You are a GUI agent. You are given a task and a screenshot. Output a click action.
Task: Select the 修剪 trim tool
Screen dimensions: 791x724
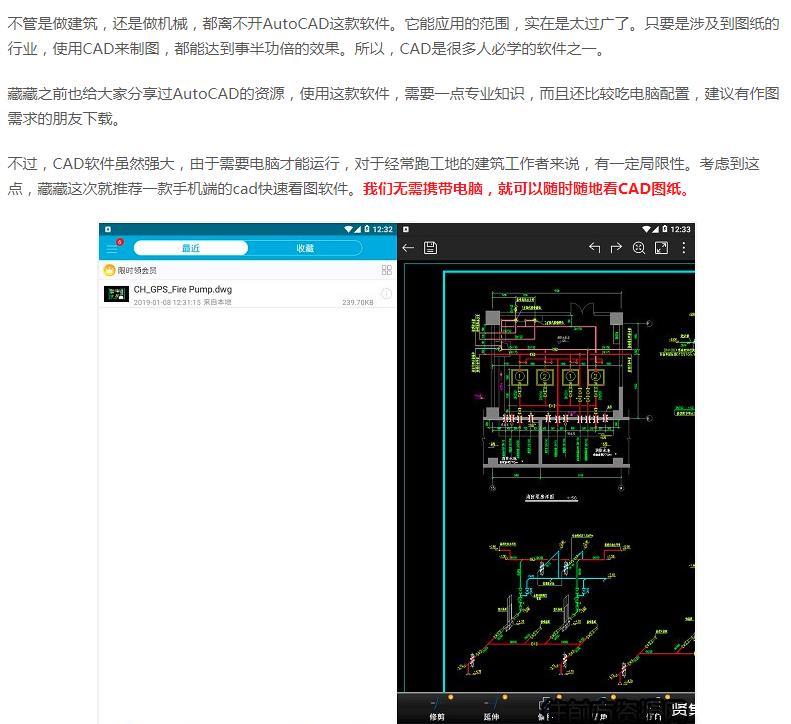pyautogui.click(x=437, y=709)
